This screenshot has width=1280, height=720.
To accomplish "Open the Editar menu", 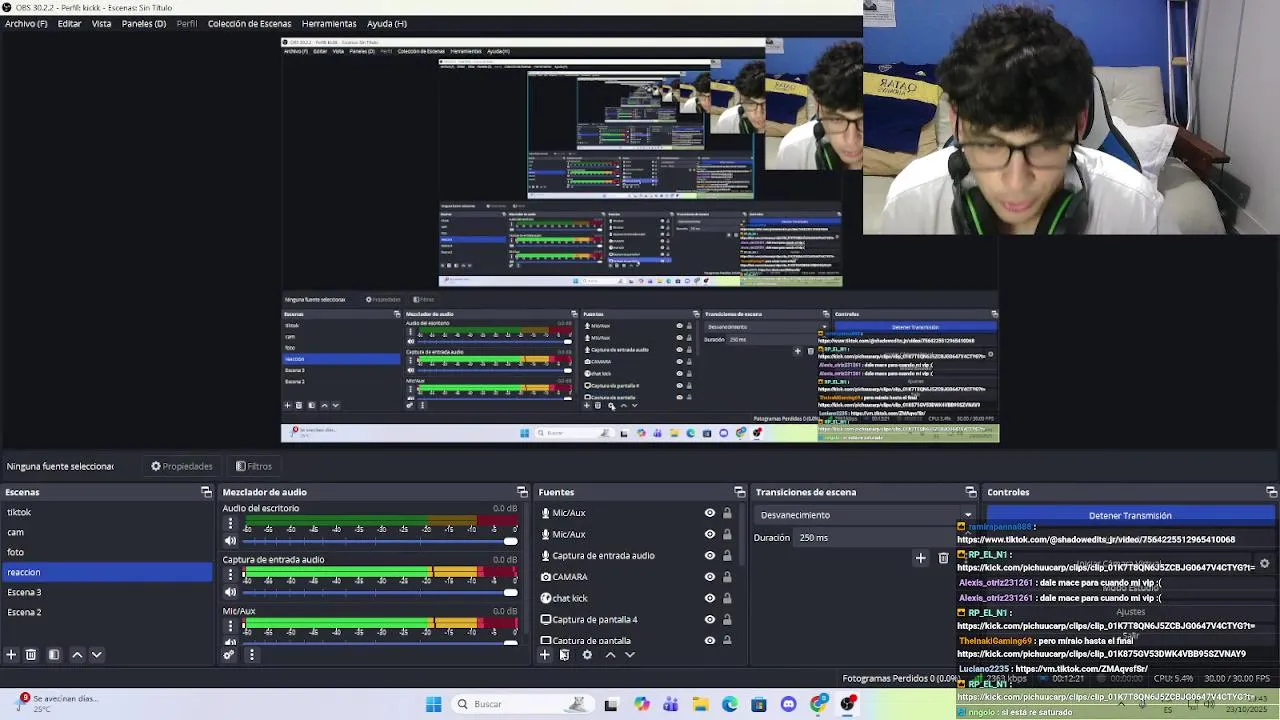I will 69,23.
